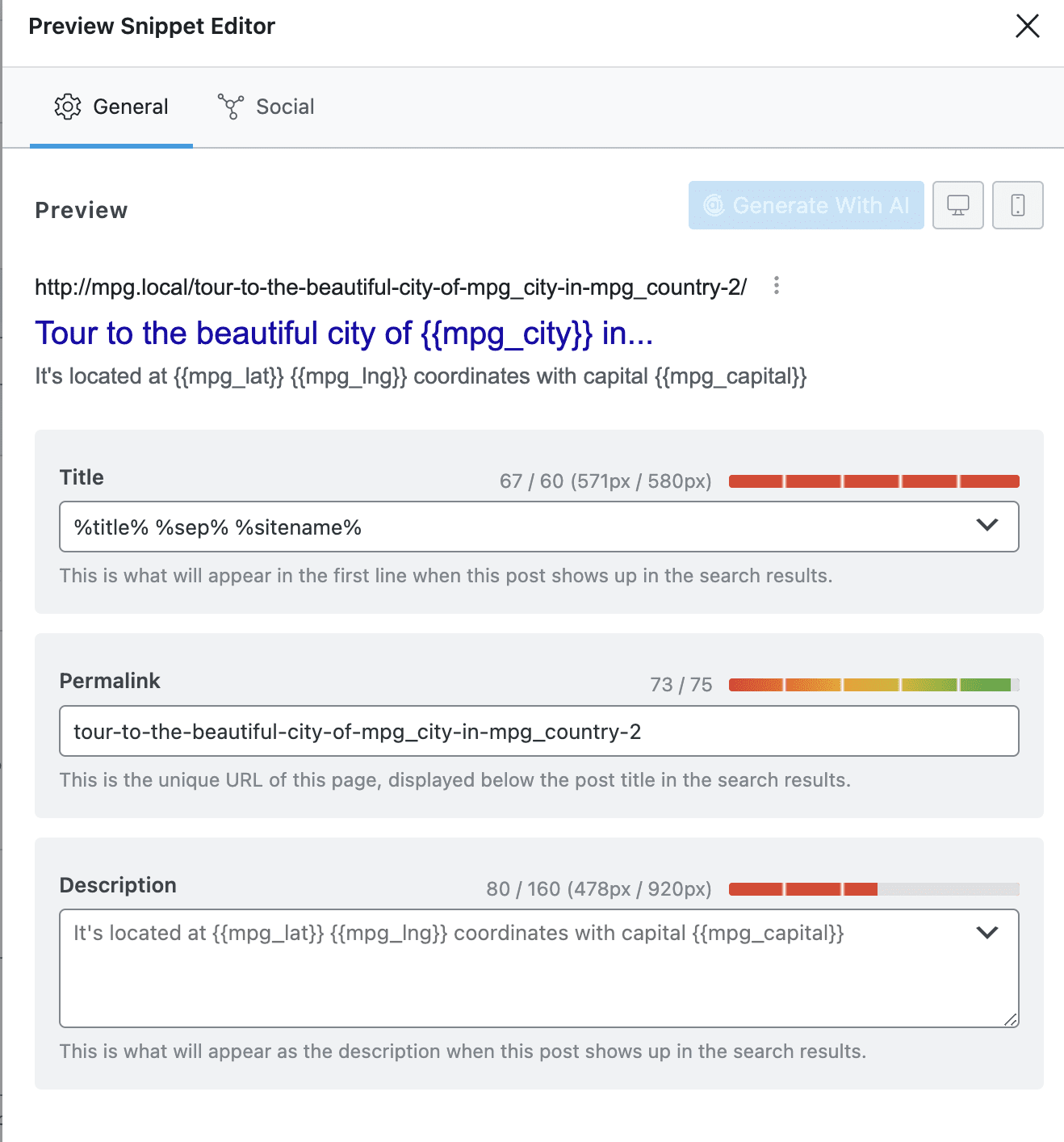Open the Title variables dropdown
Screen dimensions: 1064x1142
click(986, 525)
